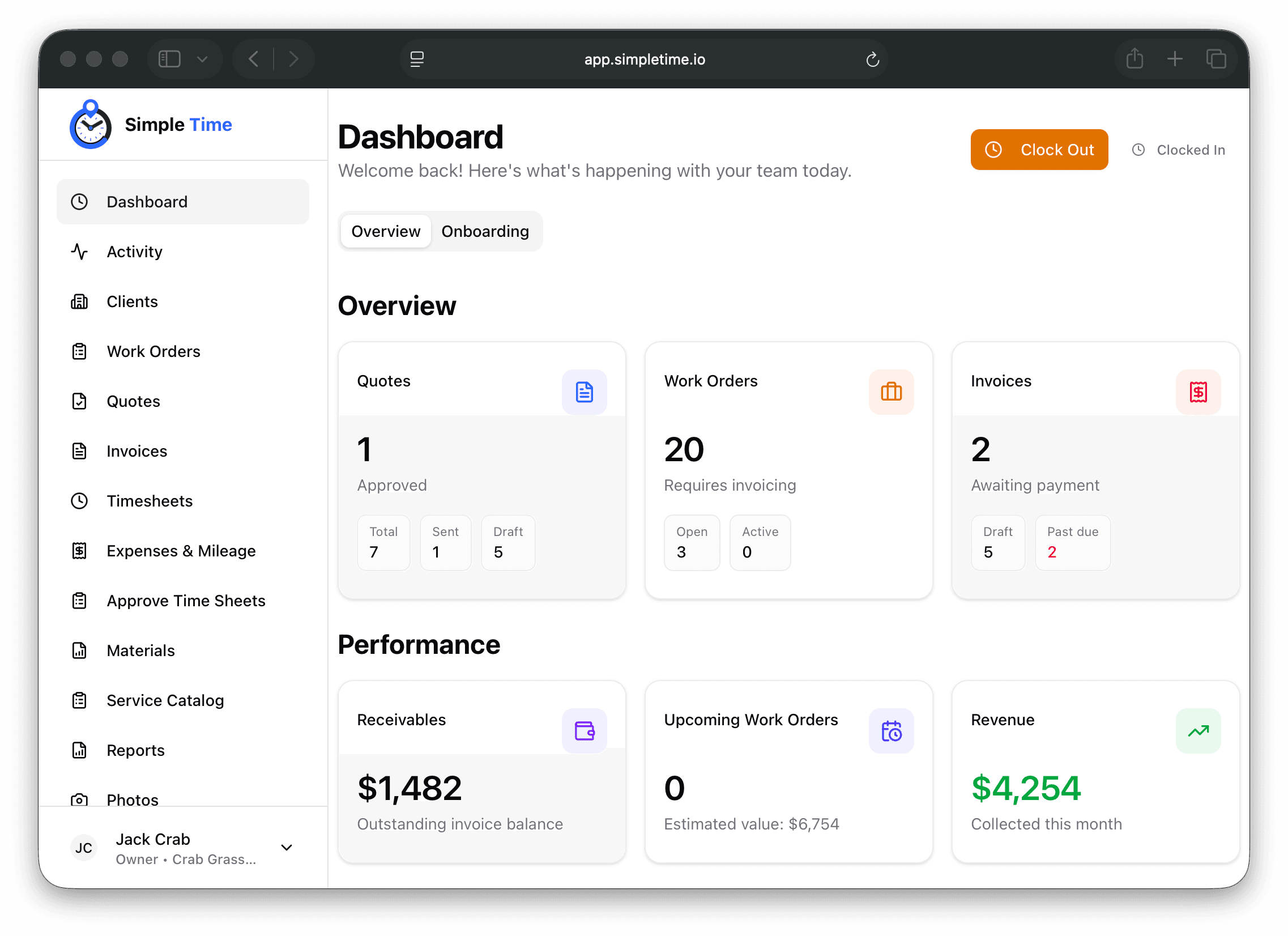This screenshot has width=1288, height=936.
Task: Click the $1,482 receivables amount
Action: (410, 789)
